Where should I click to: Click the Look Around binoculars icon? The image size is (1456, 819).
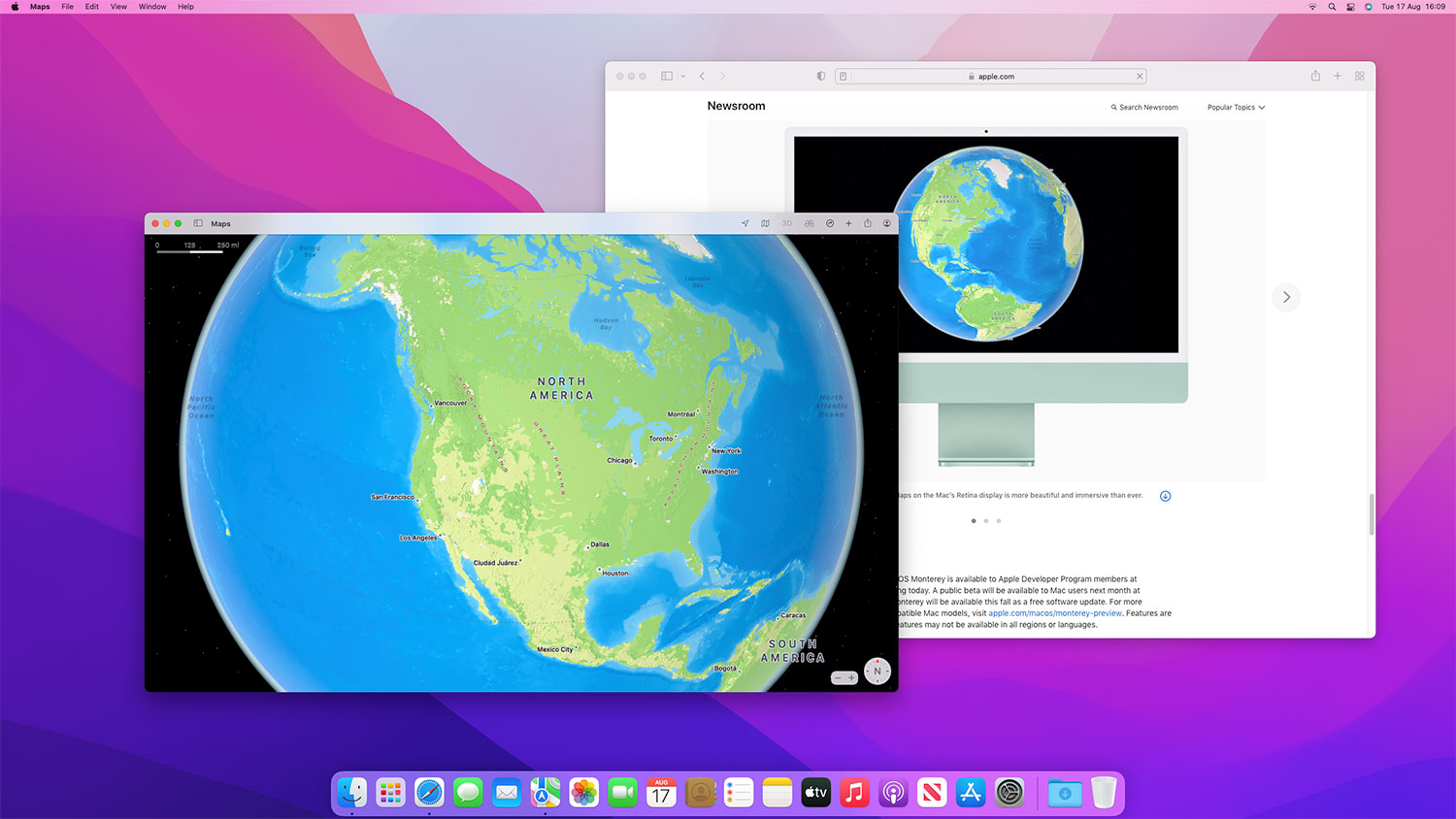809,223
